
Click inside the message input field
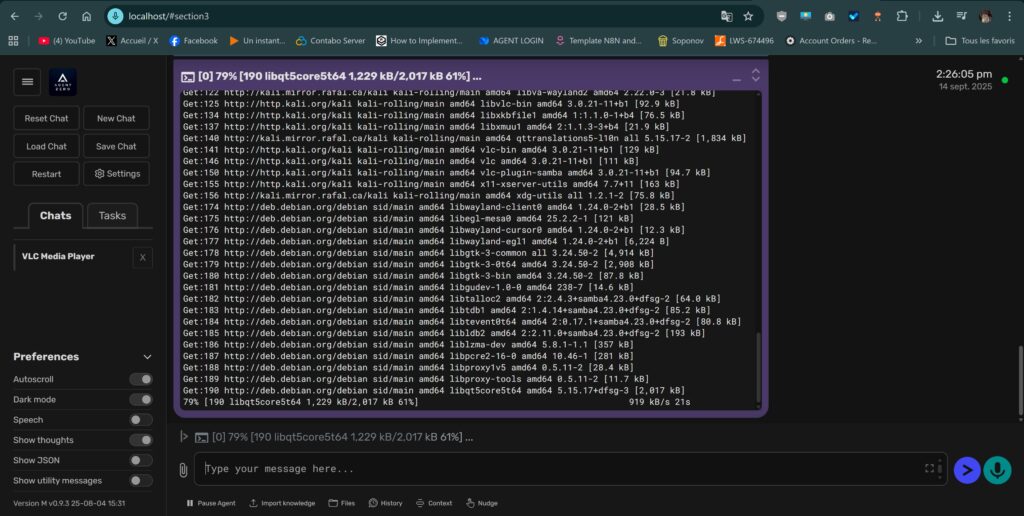(560, 469)
